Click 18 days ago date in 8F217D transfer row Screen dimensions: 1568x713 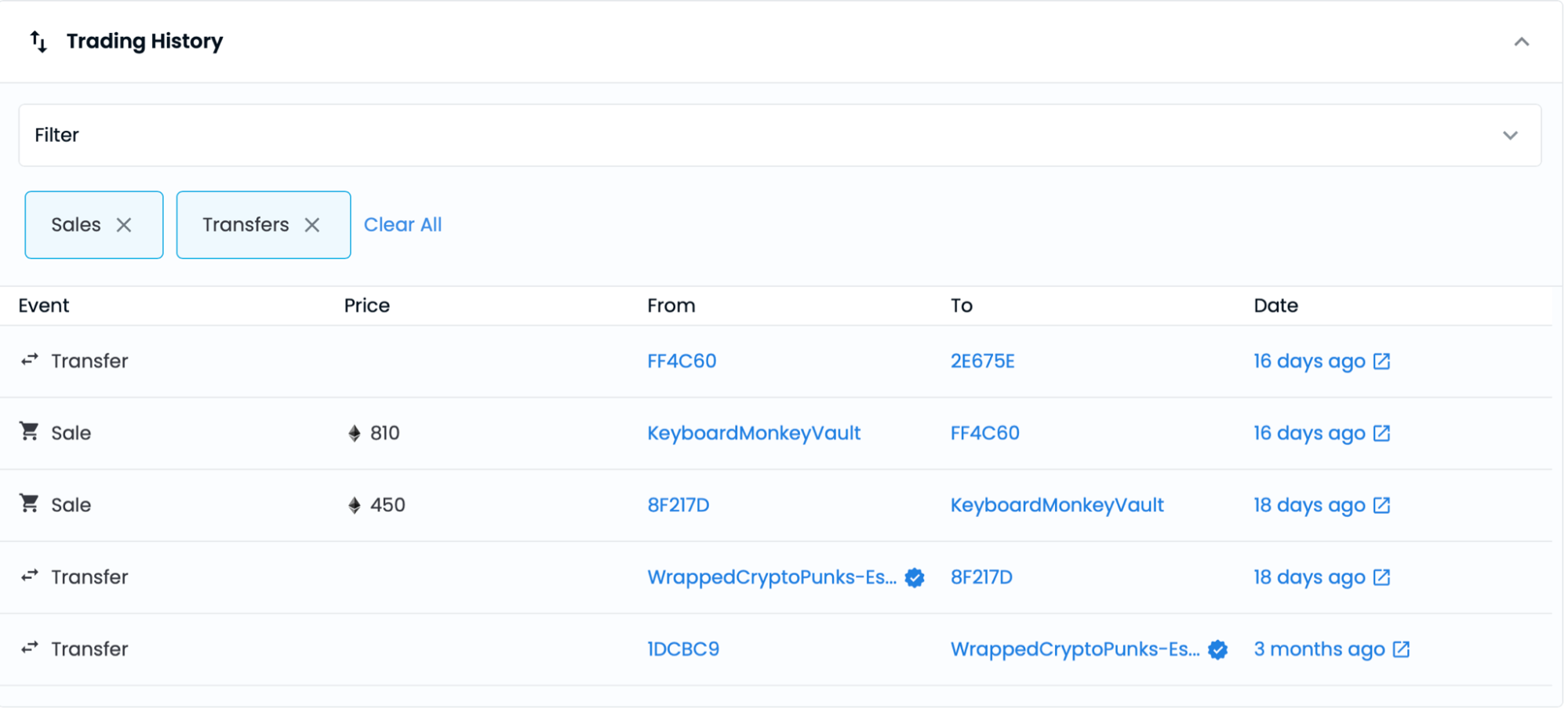[1309, 578]
